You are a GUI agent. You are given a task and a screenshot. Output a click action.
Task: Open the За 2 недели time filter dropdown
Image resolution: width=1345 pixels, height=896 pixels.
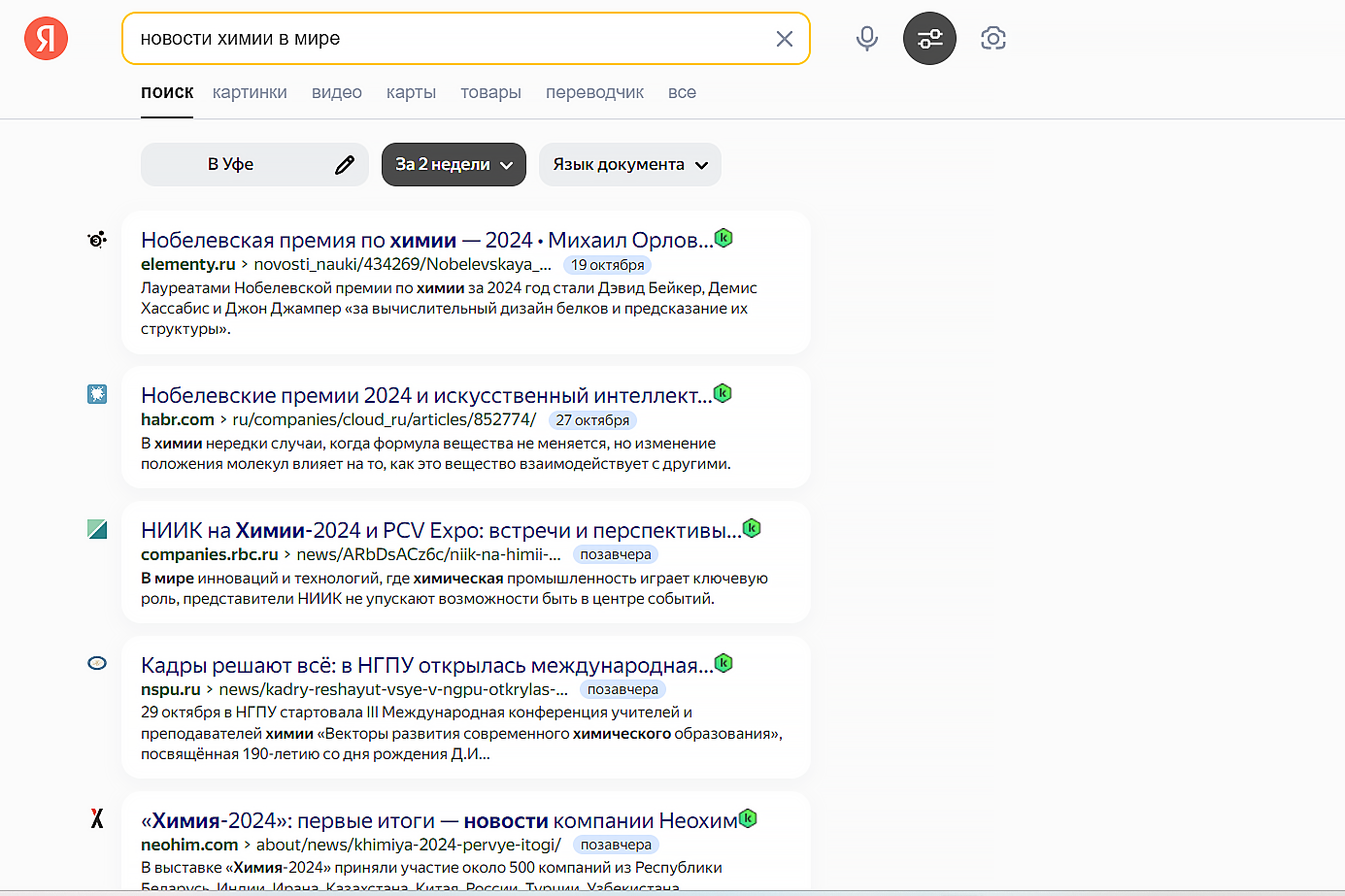454,165
